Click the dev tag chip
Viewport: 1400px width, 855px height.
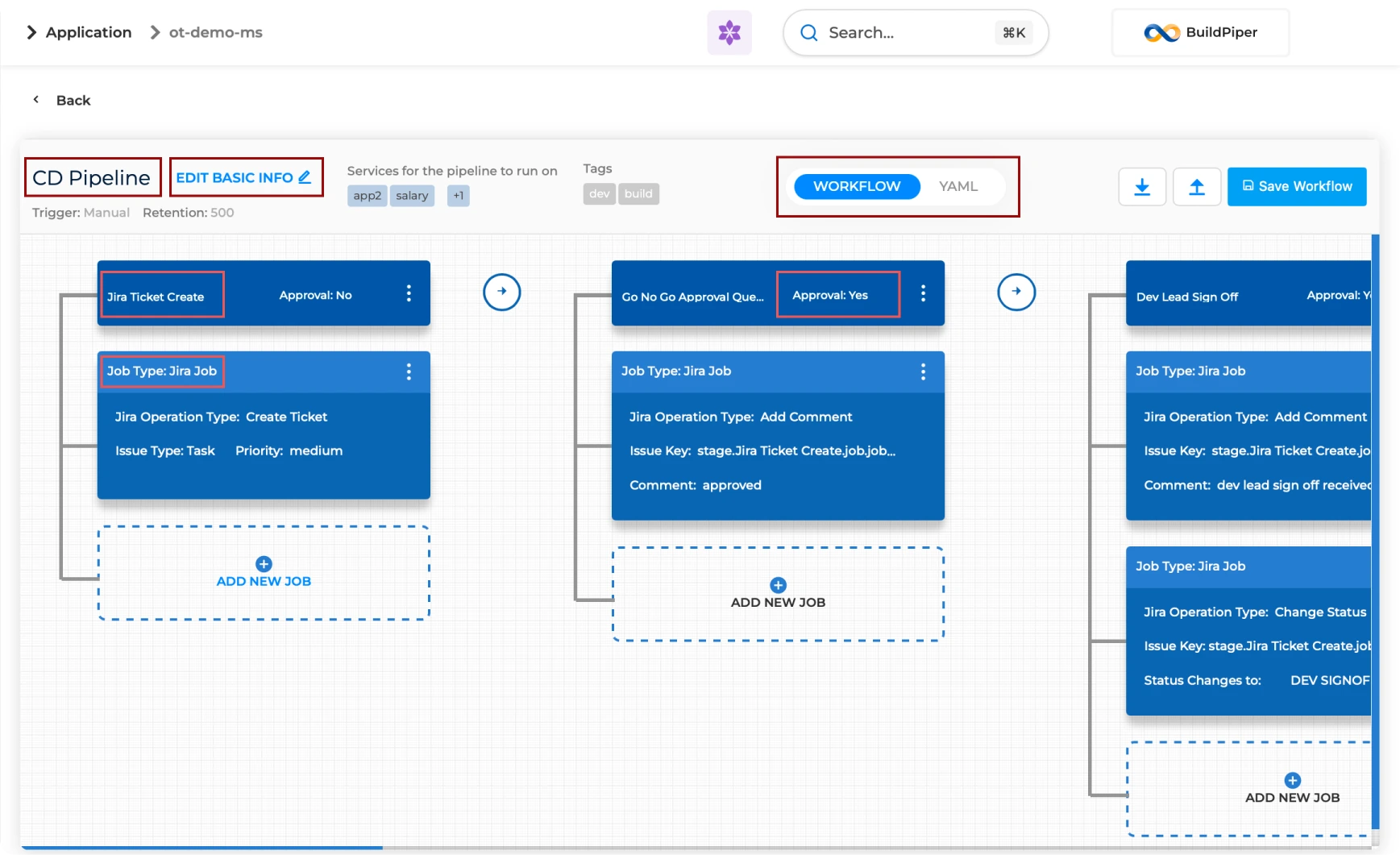pos(599,193)
